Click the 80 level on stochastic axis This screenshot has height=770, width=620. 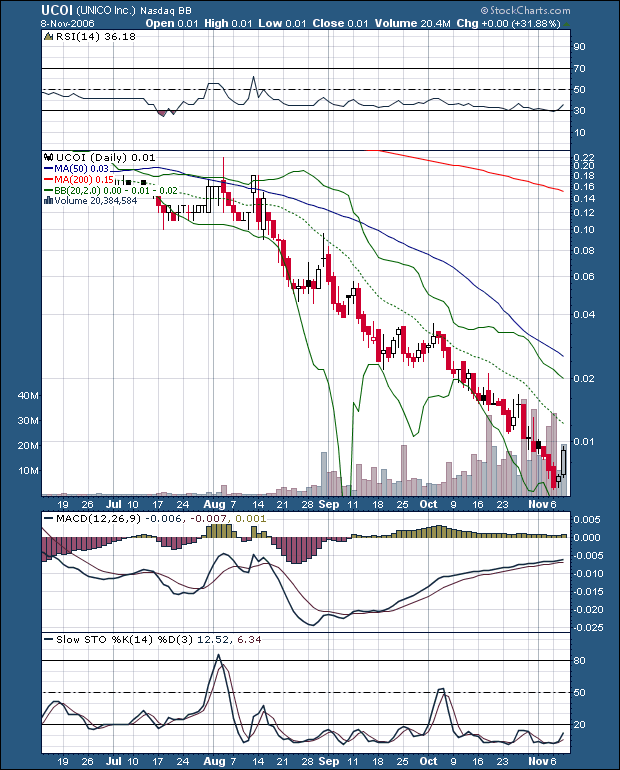click(580, 660)
